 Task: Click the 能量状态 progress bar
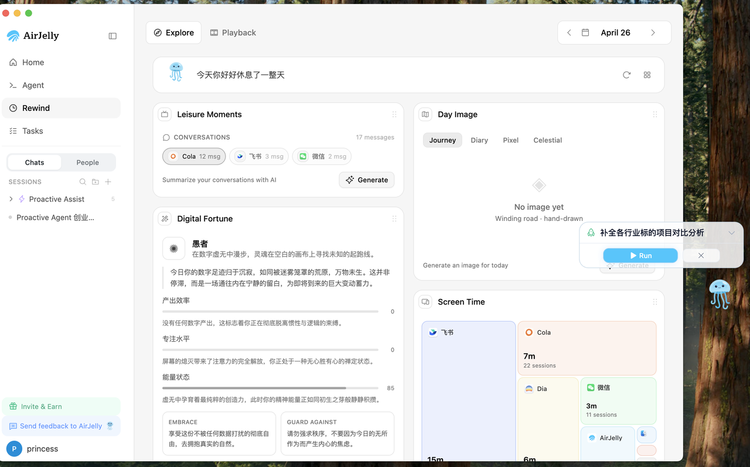(270, 388)
